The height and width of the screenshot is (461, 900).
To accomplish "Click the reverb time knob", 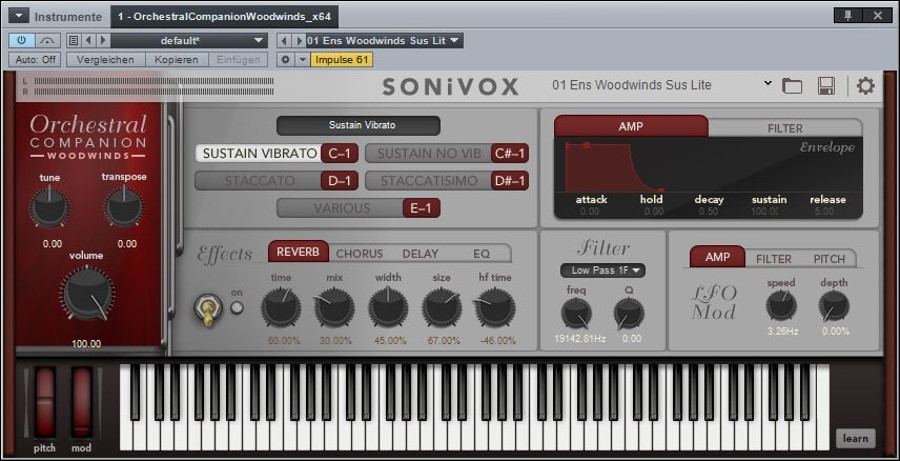I will [x=281, y=307].
